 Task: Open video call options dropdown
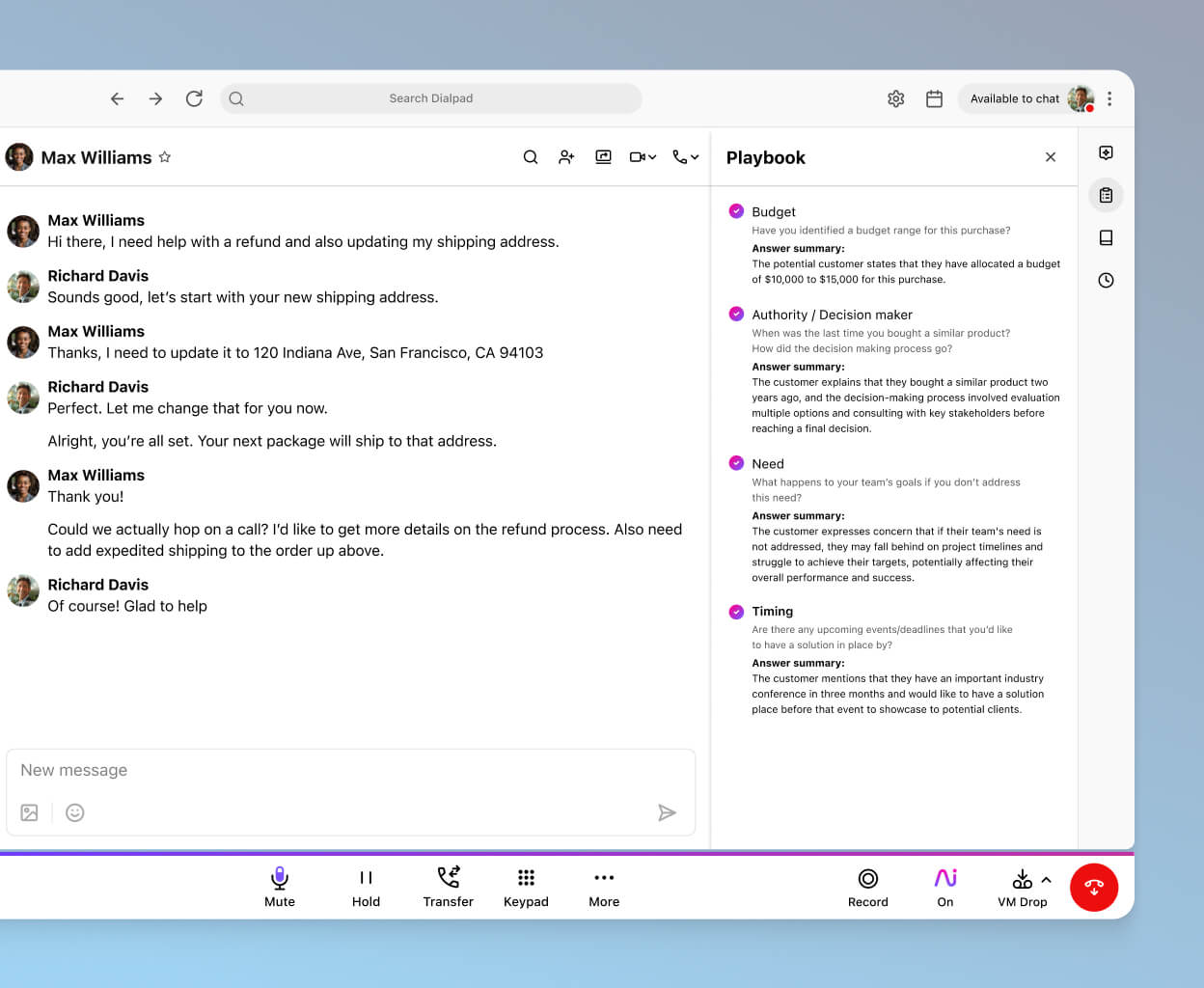(x=642, y=156)
